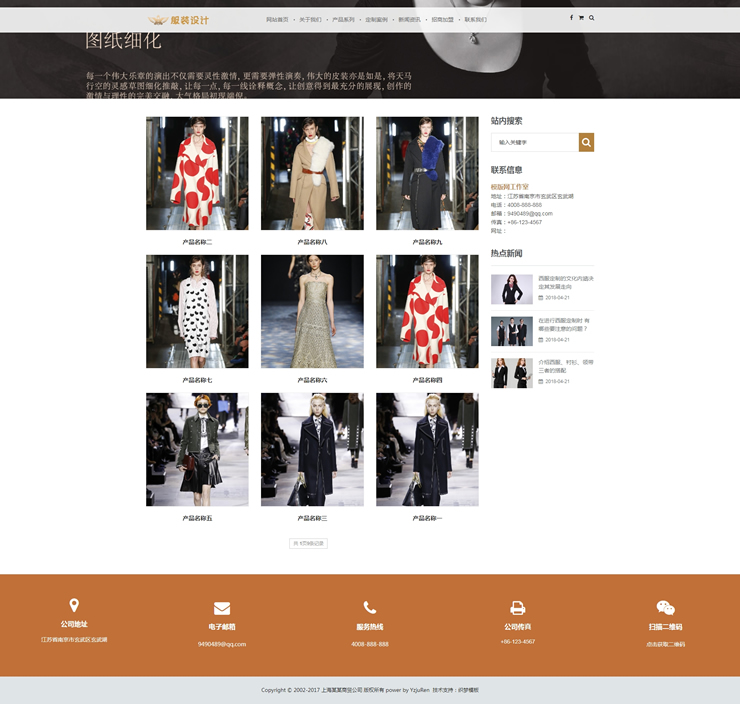Click the Facebook icon in the header
Viewport: 740px width, 704px height.
(x=572, y=18)
